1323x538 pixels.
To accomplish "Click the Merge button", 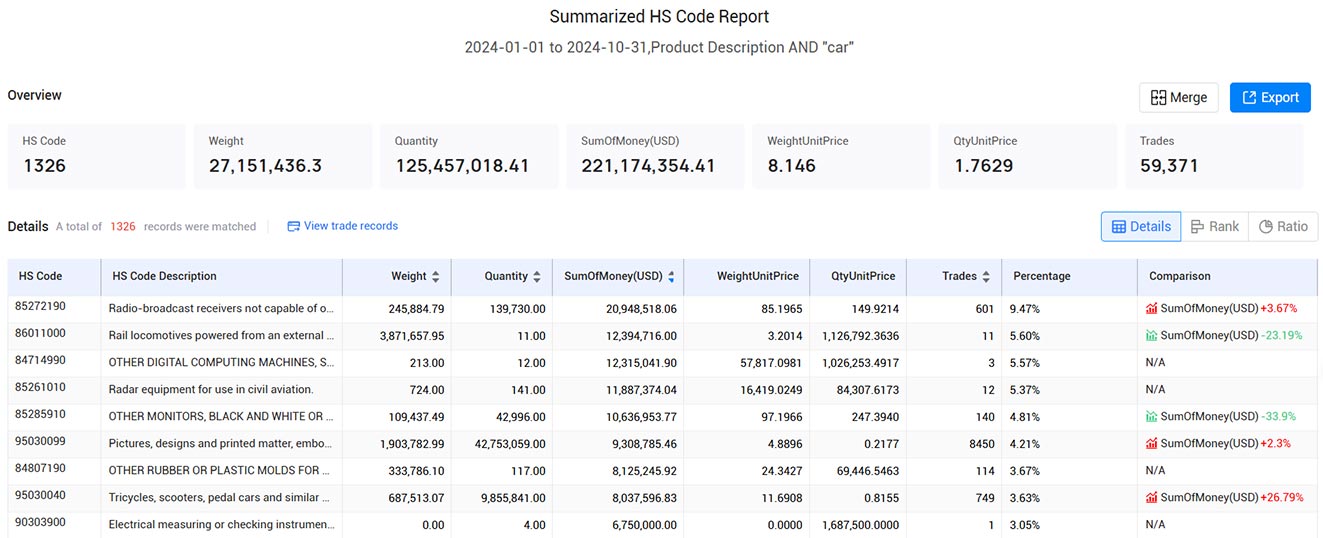I will [1178, 97].
